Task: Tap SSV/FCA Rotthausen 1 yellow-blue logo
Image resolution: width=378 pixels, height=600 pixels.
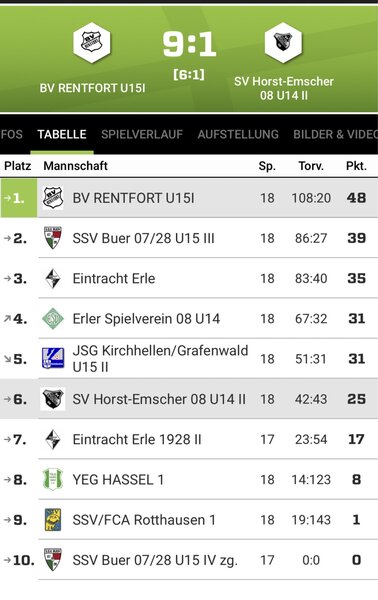Action: (x=53, y=520)
